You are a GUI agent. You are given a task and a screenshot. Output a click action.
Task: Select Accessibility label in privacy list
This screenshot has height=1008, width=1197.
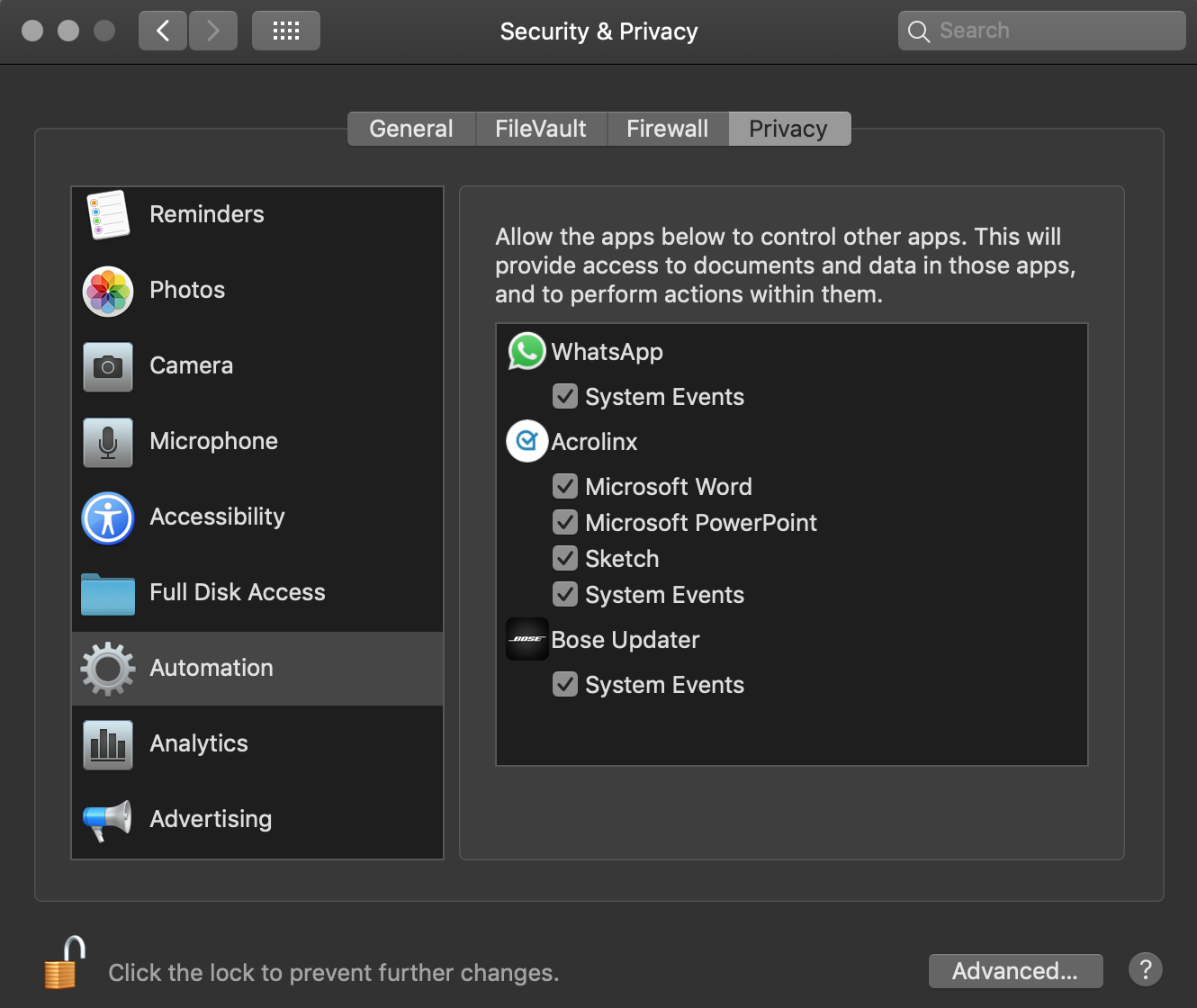[x=218, y=517]
